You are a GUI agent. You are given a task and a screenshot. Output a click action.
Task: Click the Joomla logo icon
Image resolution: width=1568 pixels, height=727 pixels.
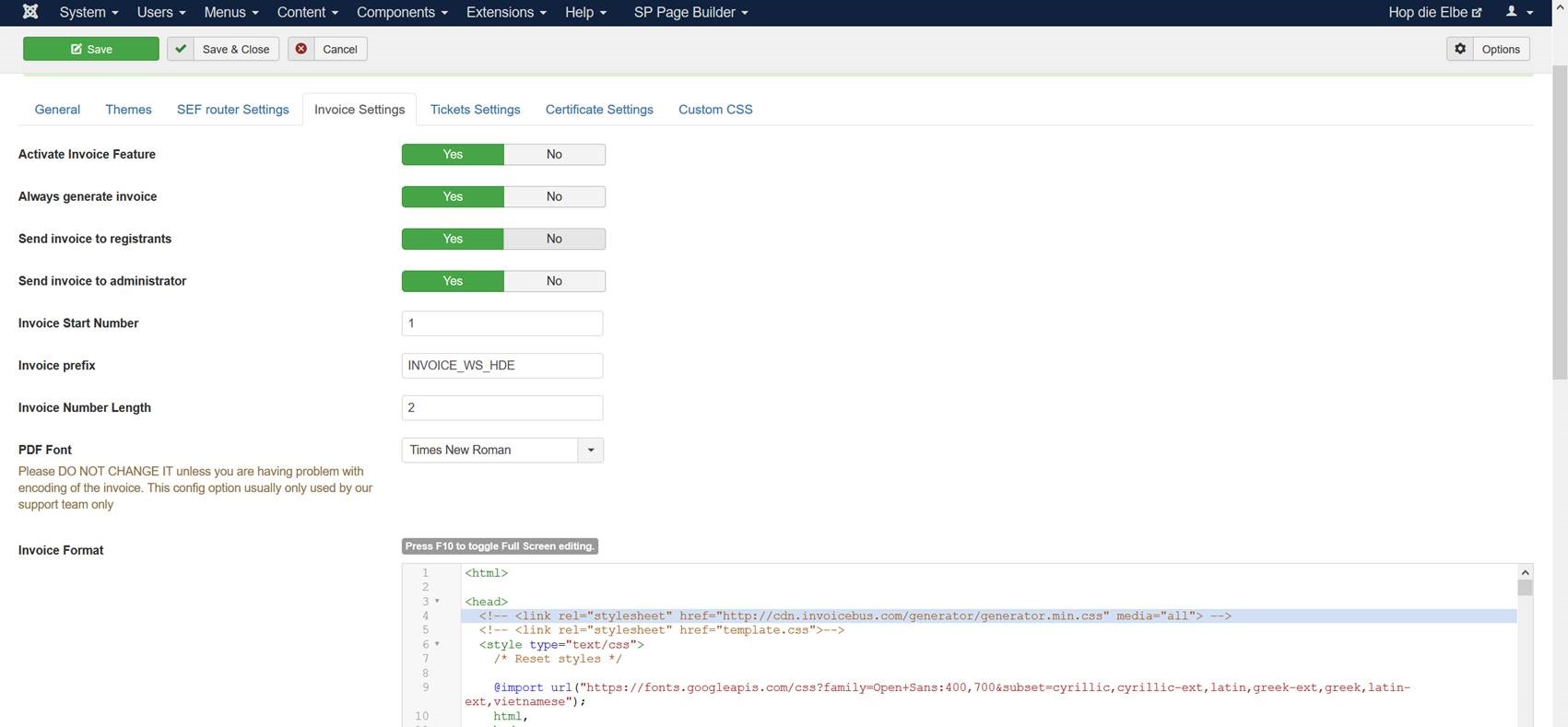[30, 12]
